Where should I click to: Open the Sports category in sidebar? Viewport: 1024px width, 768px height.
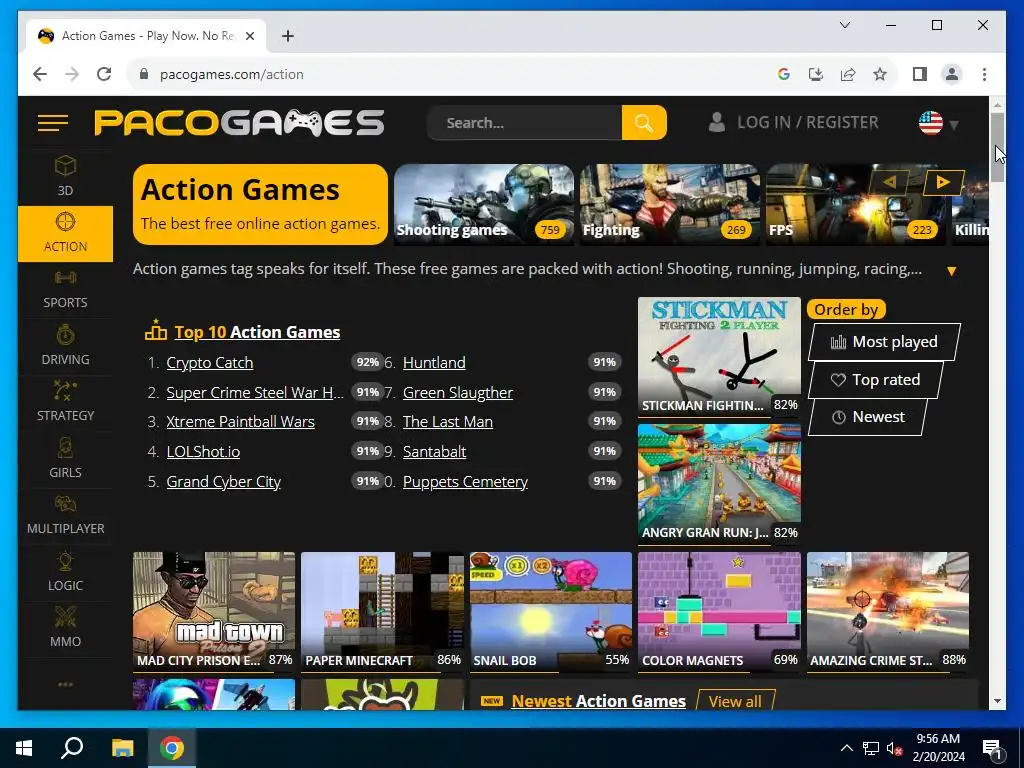tap(65, 290)
